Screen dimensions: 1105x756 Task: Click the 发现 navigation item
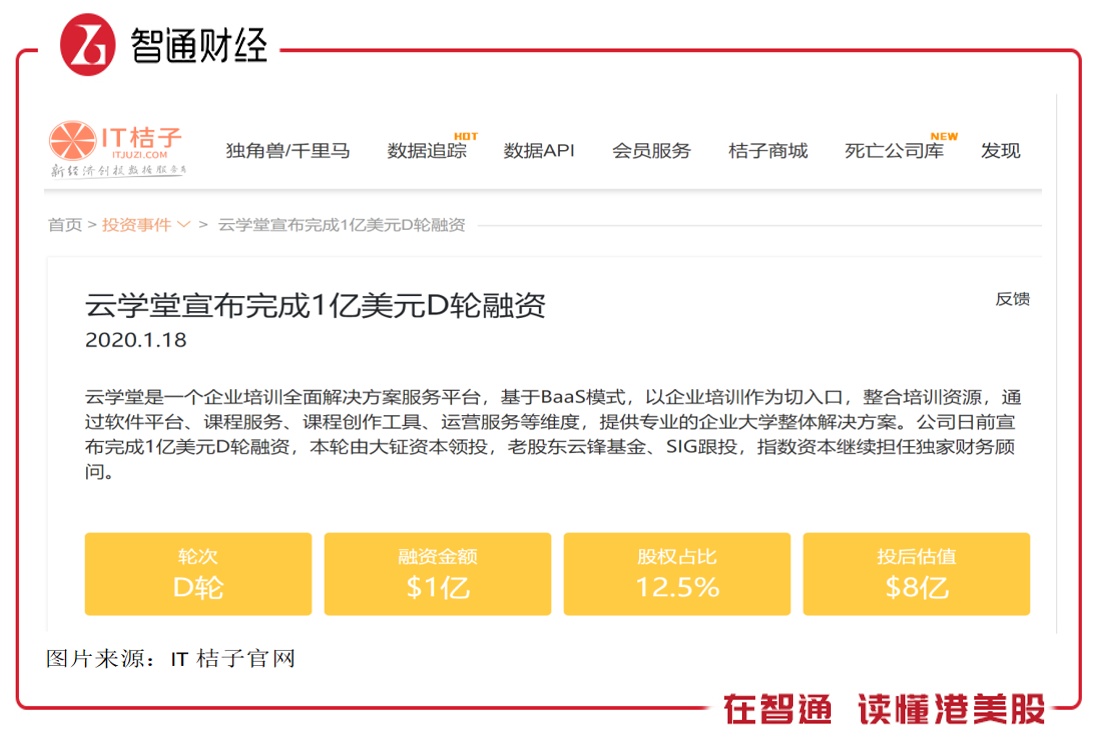(x=1000, y=151)
